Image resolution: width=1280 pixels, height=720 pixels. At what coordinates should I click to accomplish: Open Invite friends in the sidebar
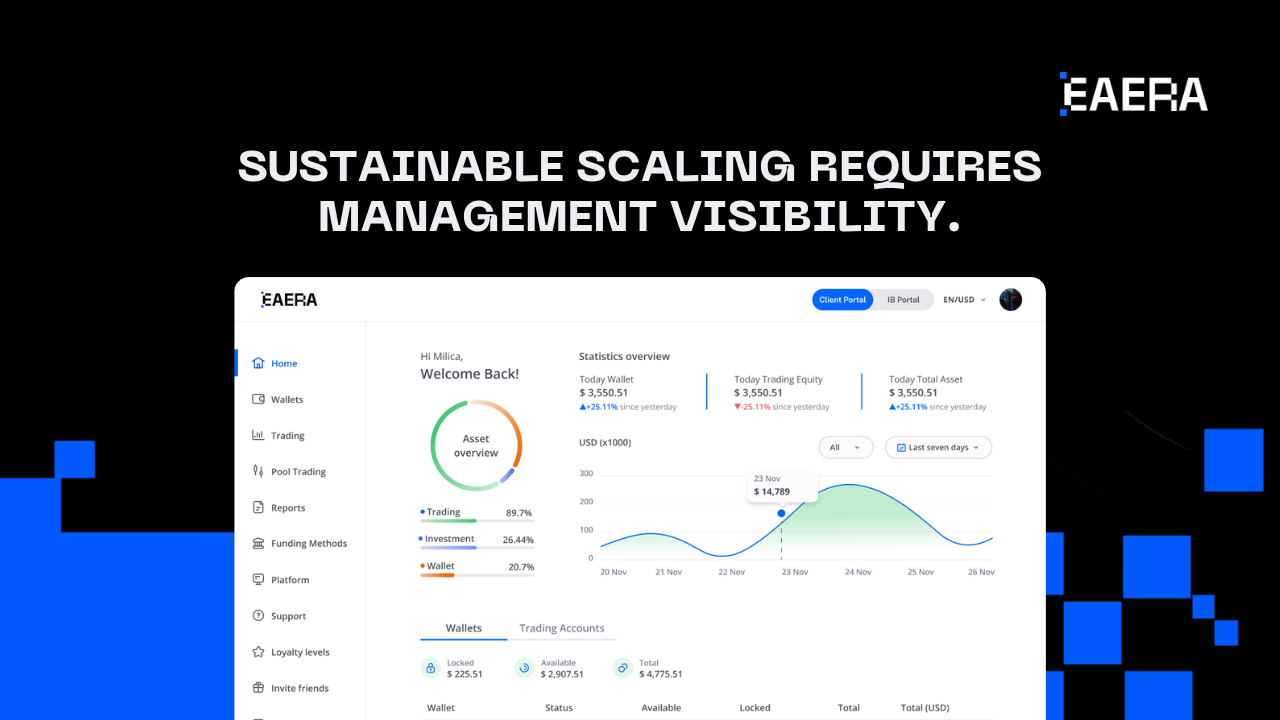pos(300,688)
